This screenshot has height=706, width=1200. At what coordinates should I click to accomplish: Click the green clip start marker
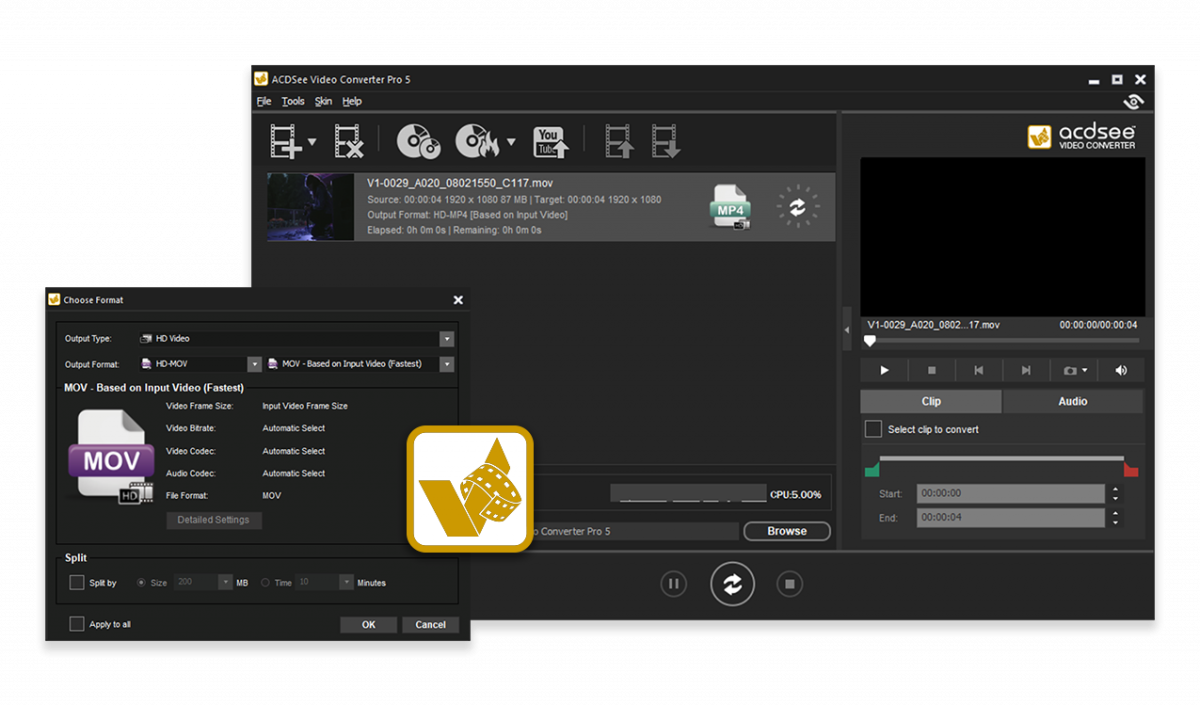(871, 470)
